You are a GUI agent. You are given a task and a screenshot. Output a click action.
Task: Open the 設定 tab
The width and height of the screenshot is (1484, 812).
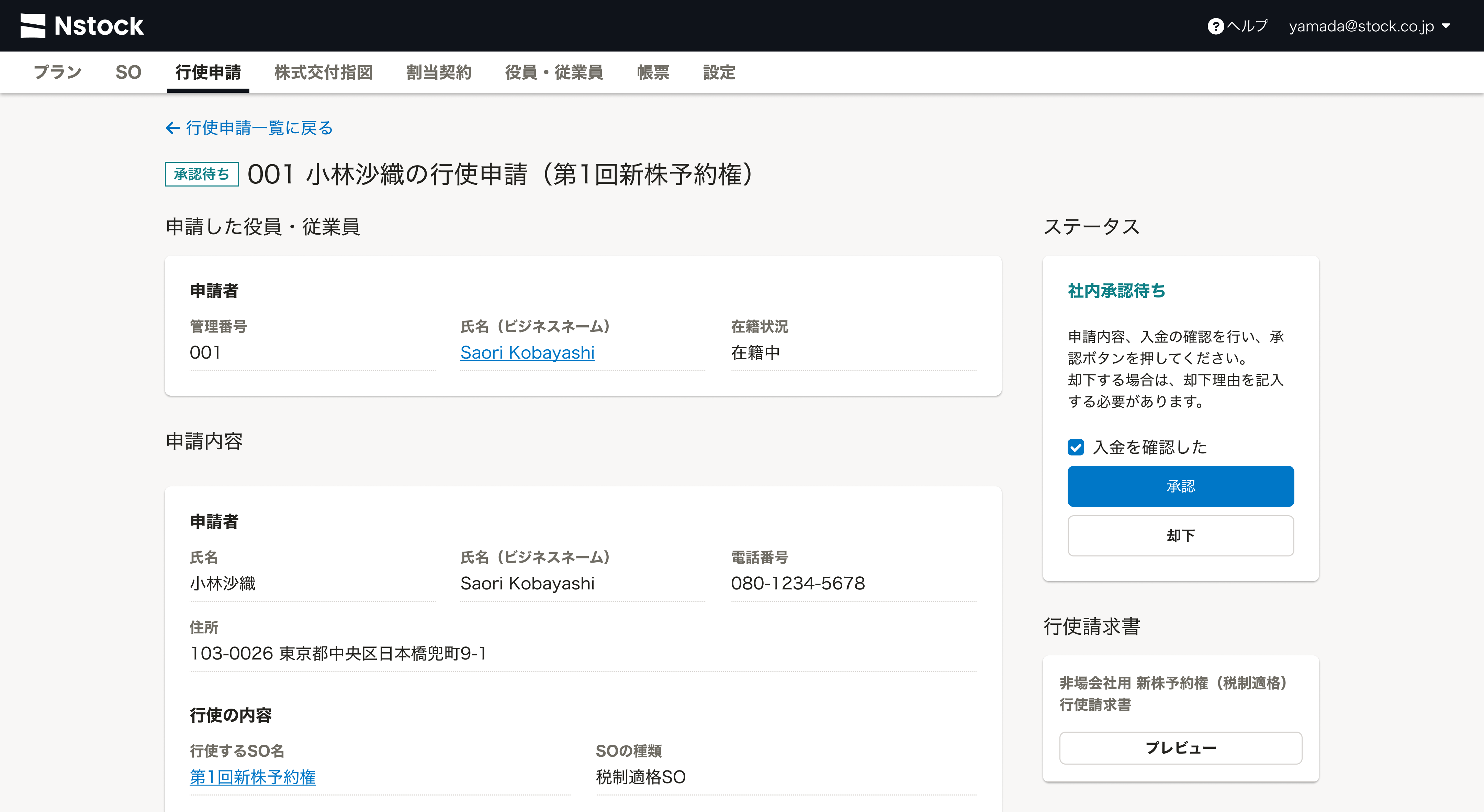[x=719, y=72]
